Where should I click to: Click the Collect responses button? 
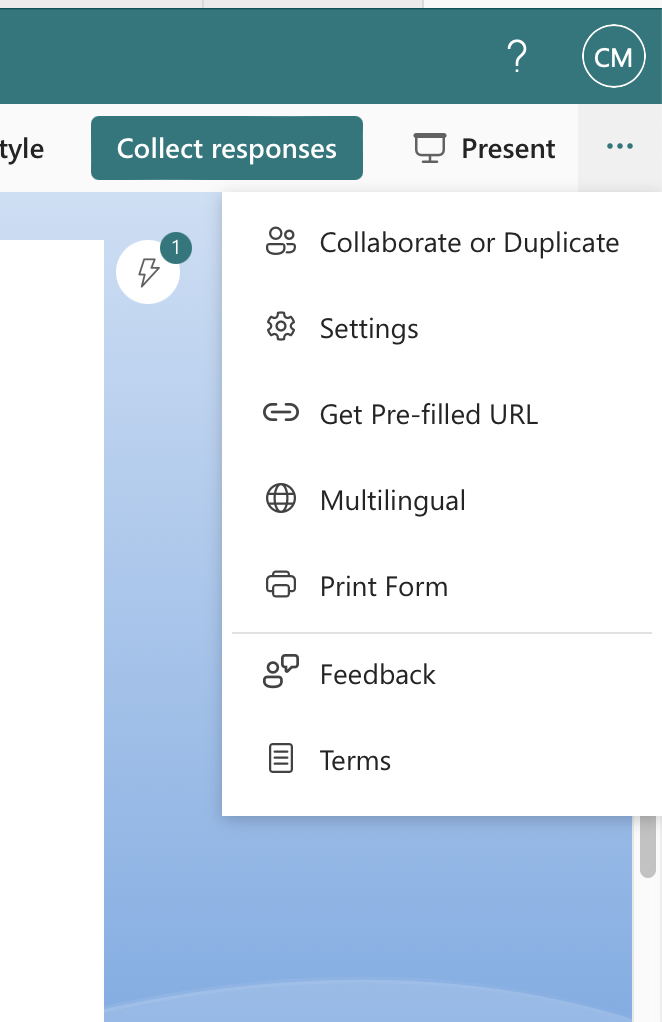(x=227, y=148)
